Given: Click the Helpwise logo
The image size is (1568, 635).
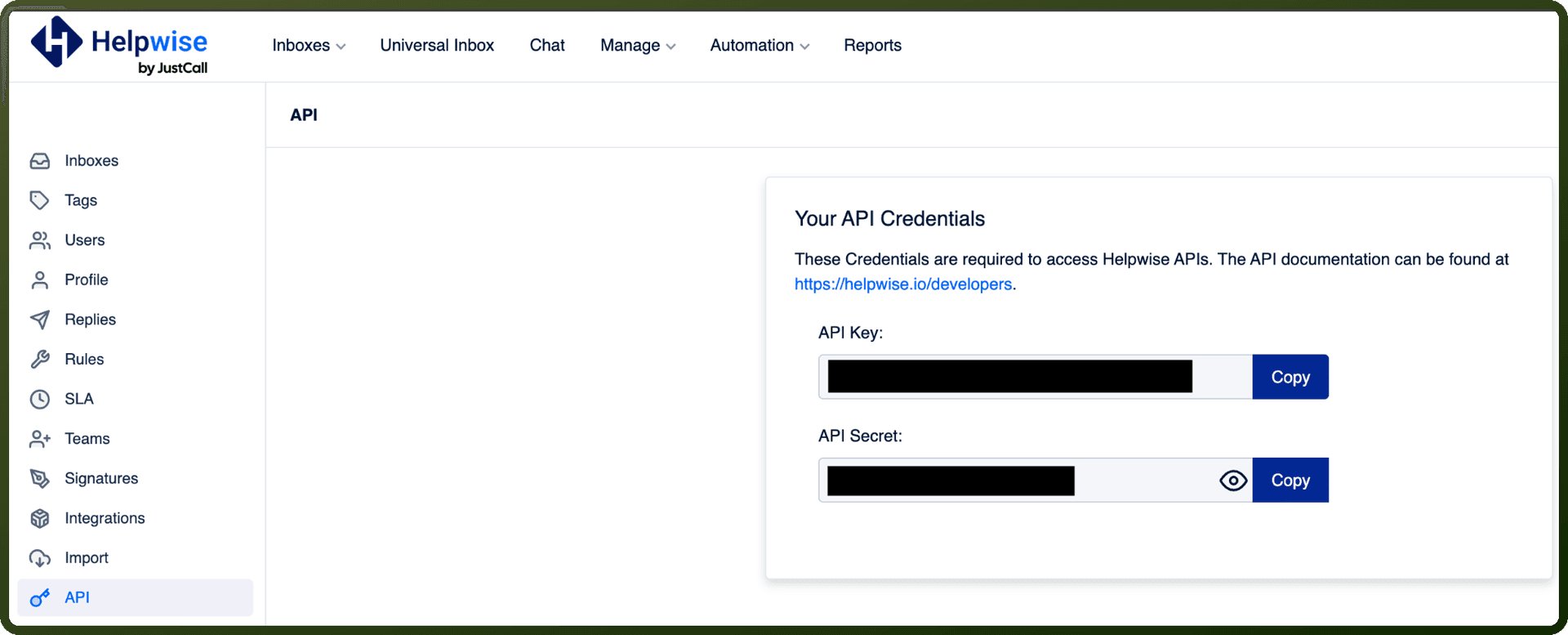Looking at the screenshot, I should click(x=119, y=46).
